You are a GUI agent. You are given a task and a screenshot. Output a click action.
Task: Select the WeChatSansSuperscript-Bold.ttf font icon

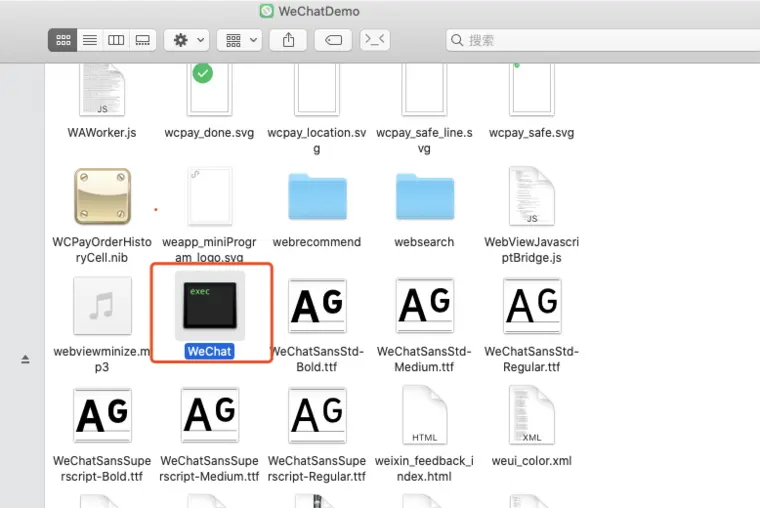102,415
